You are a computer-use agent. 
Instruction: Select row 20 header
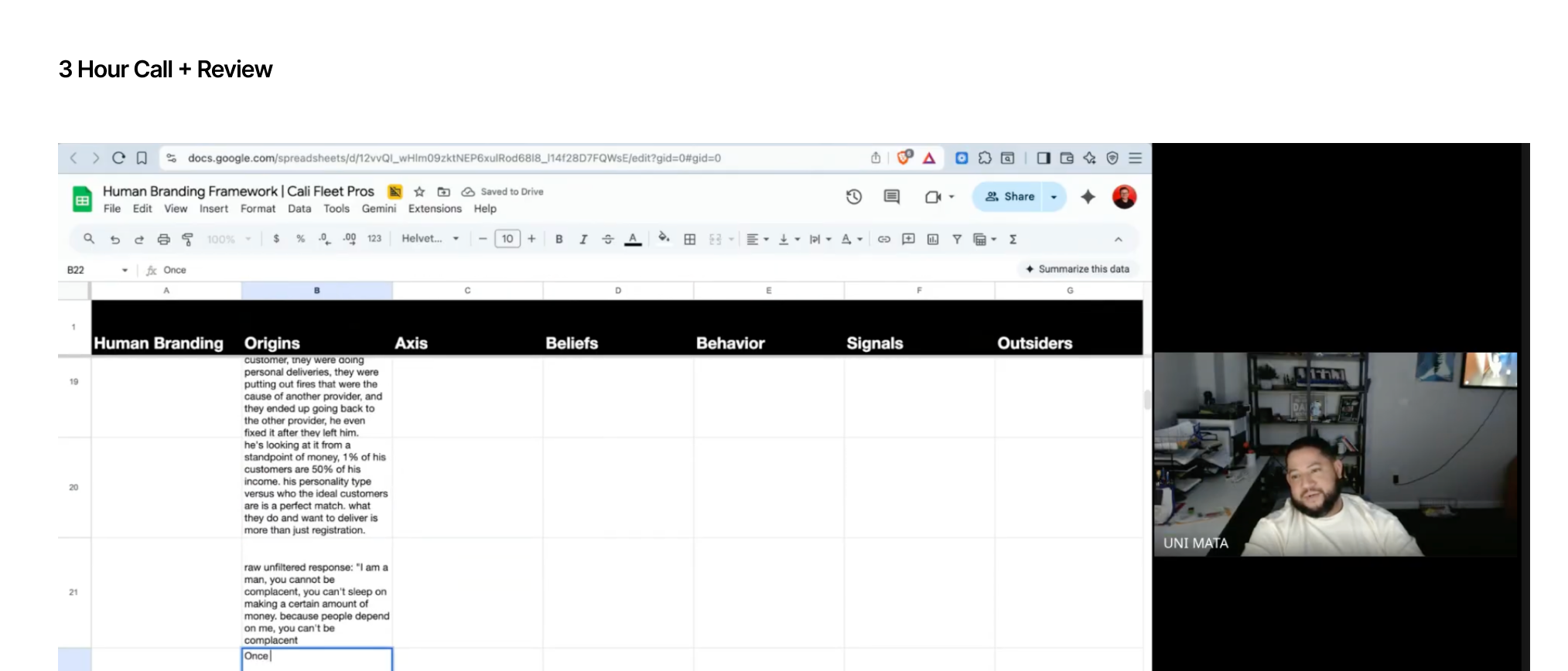[74, 487]
